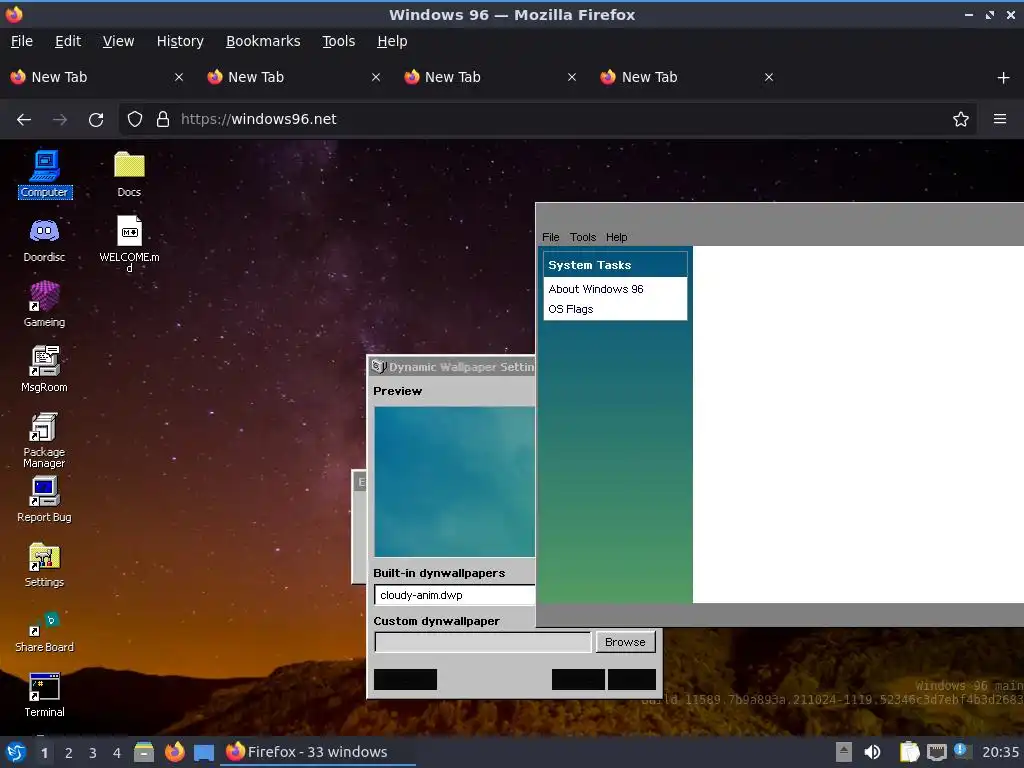Launch the Share Board shortcut

pyautogui.click(x=44, y=631)
